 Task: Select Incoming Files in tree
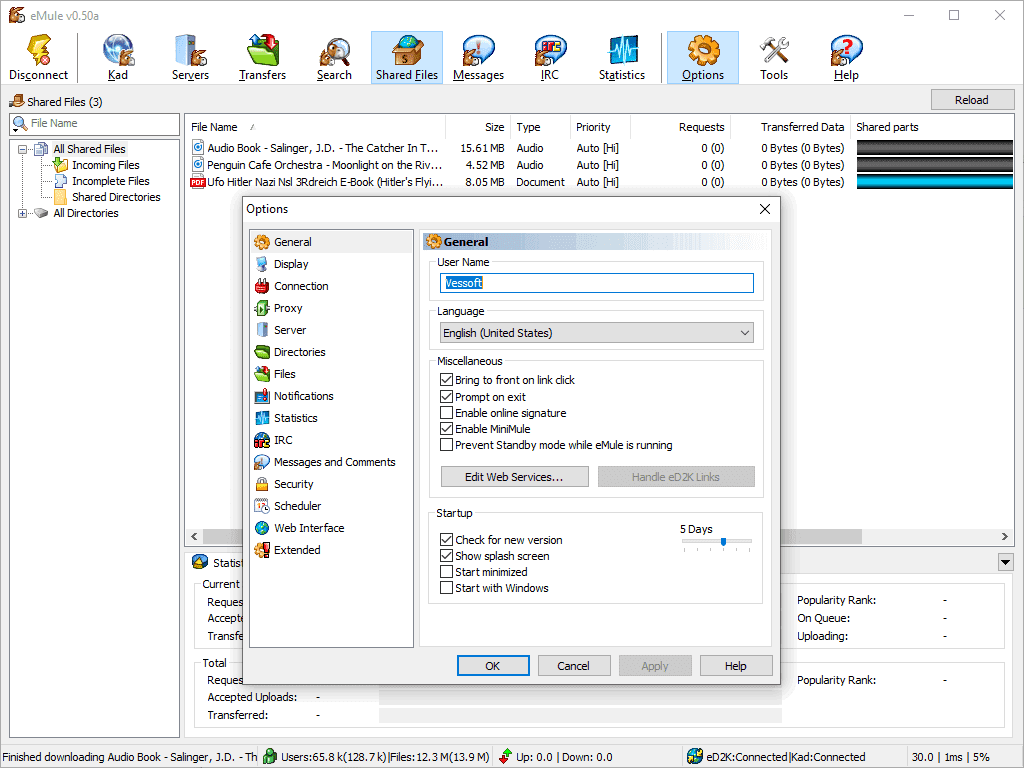pyautogui.click(x=106, y=165)
